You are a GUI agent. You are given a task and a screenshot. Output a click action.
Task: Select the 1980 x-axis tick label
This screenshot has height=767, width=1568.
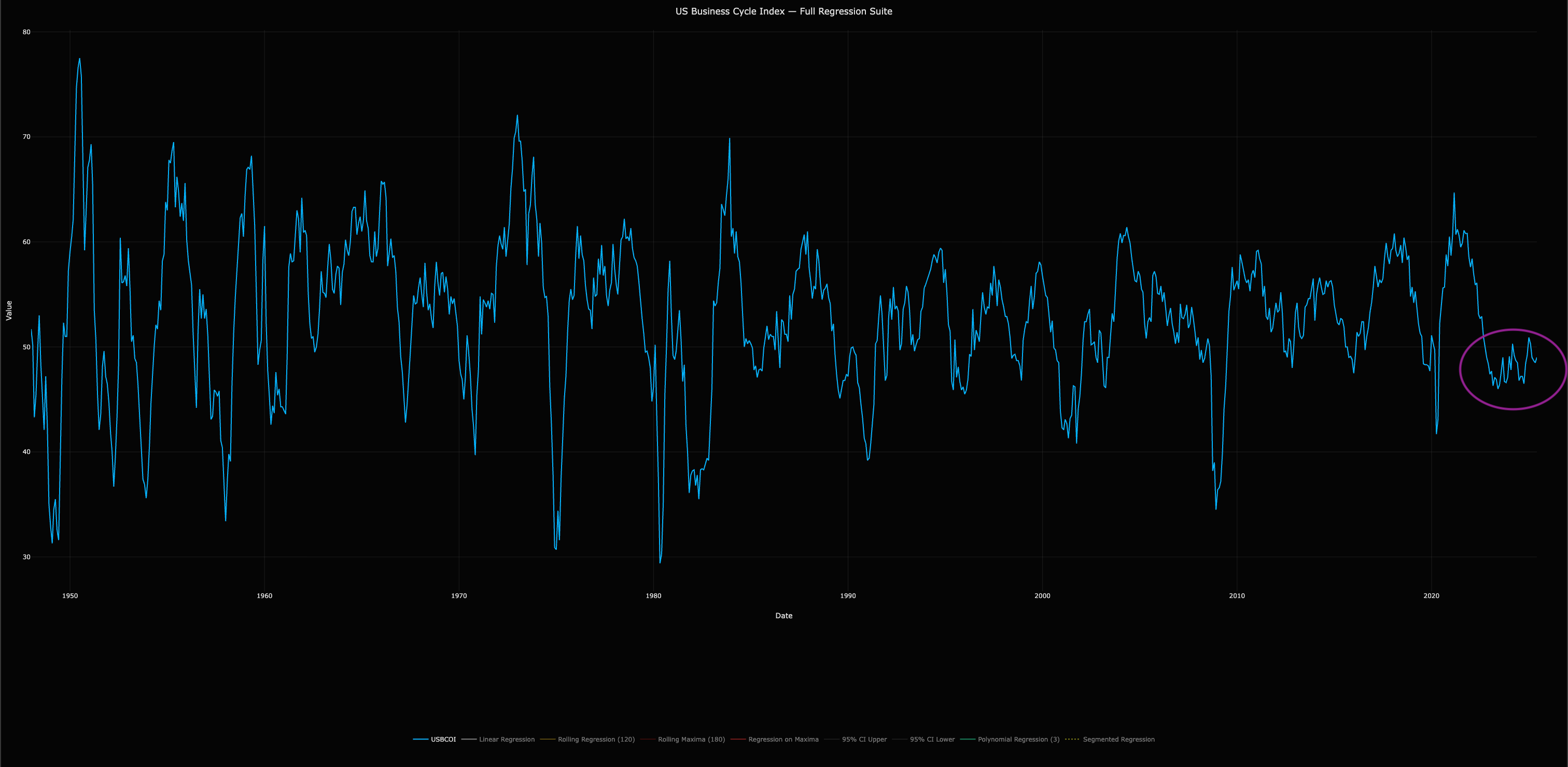653,595
